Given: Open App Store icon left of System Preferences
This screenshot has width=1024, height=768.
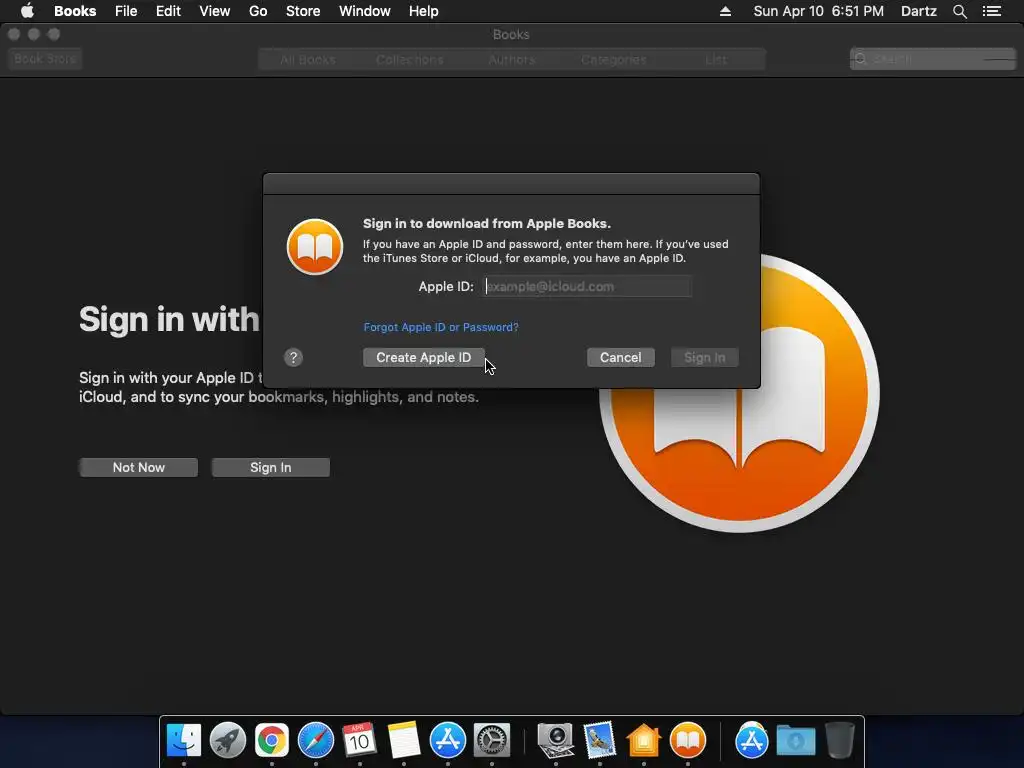Looking at the screenshot, I should (x=447, y=740).
